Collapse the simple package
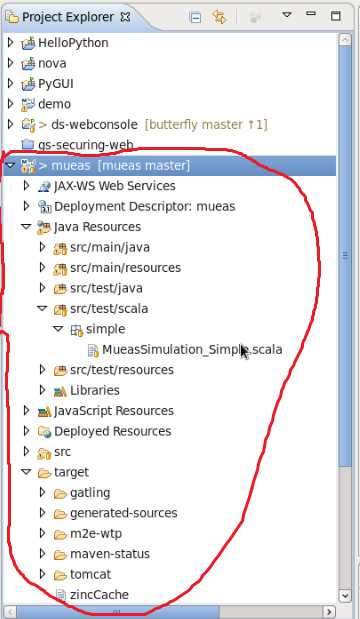The width and height of the screenshot is (360, 619). coord(58,329)
